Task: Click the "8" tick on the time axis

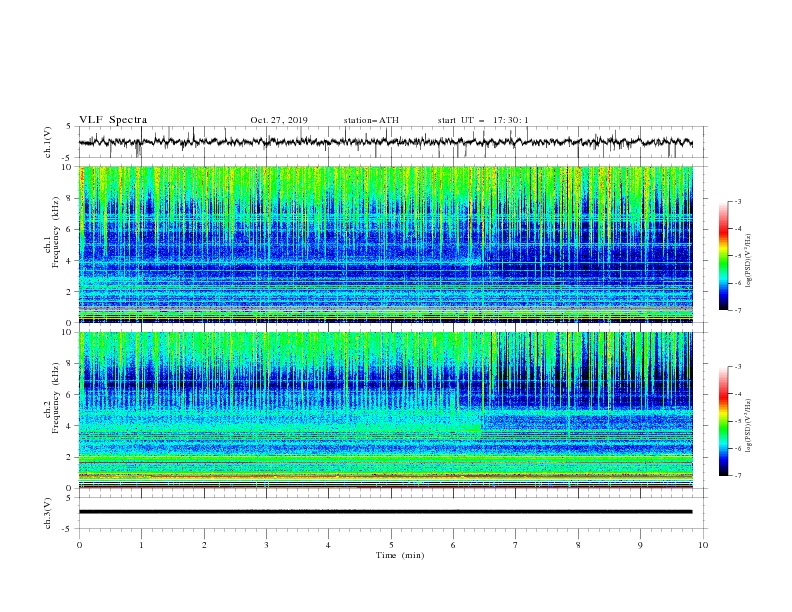Action: [578, 545]
